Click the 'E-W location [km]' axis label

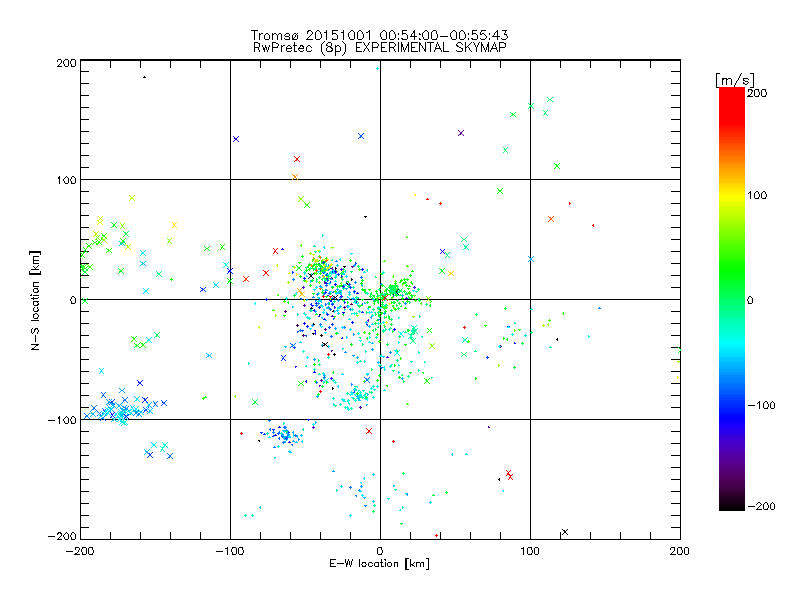point(380,564)
